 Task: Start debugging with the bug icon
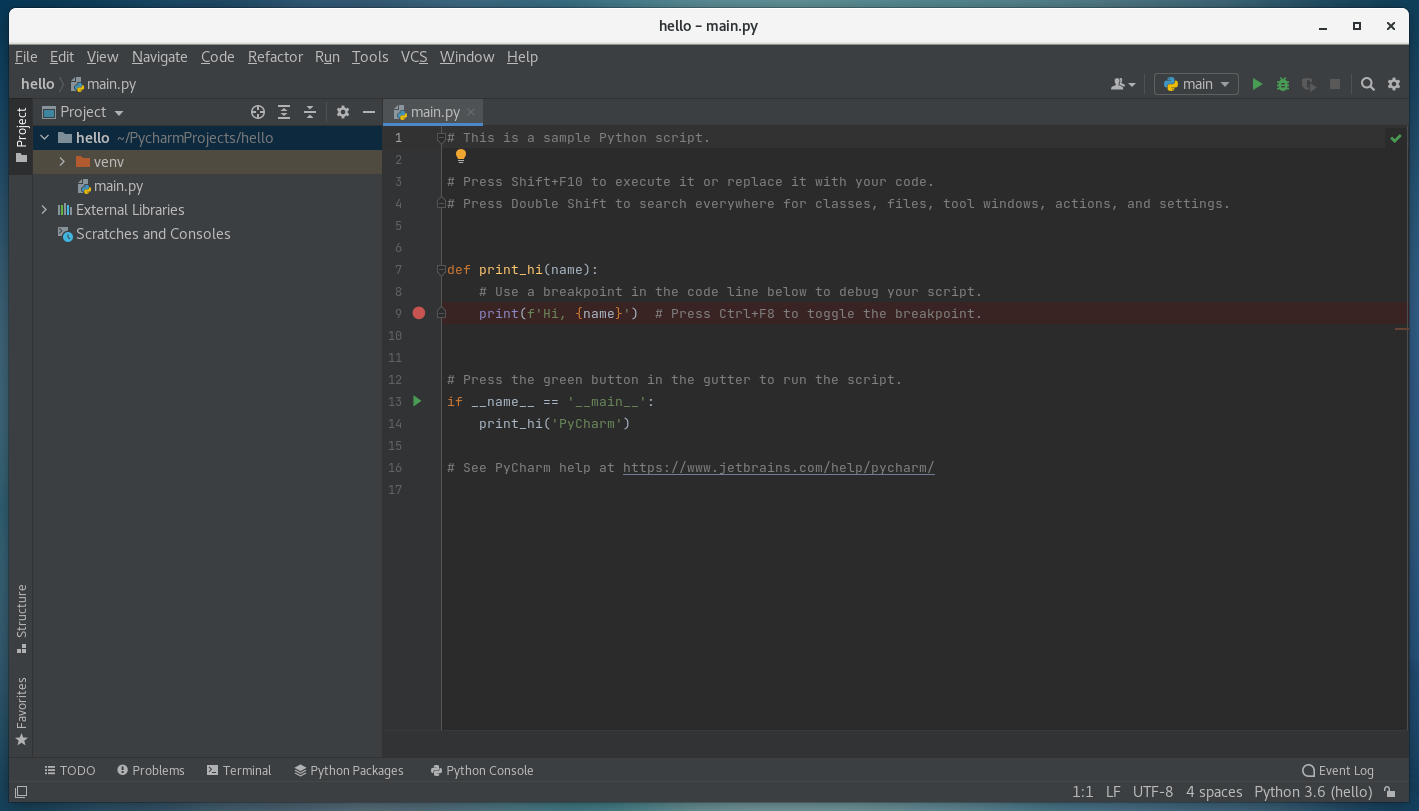pos(1283,85)
